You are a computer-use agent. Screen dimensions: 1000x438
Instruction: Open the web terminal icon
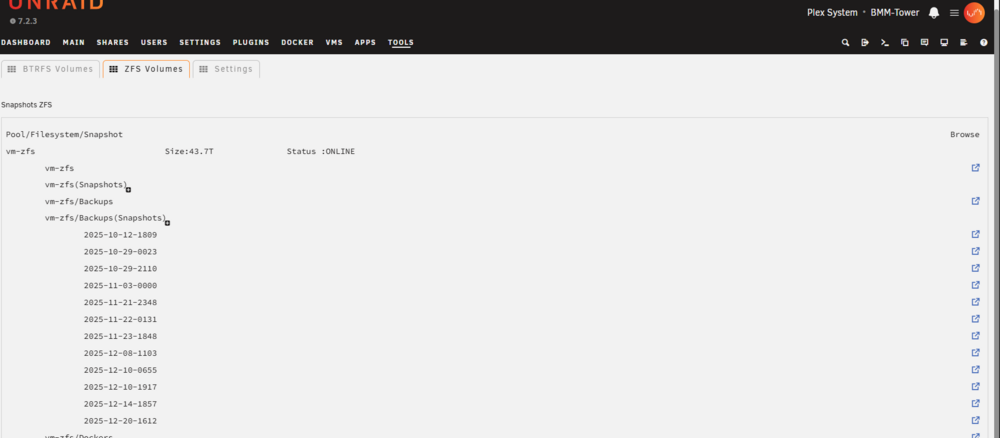coord(885,43)
